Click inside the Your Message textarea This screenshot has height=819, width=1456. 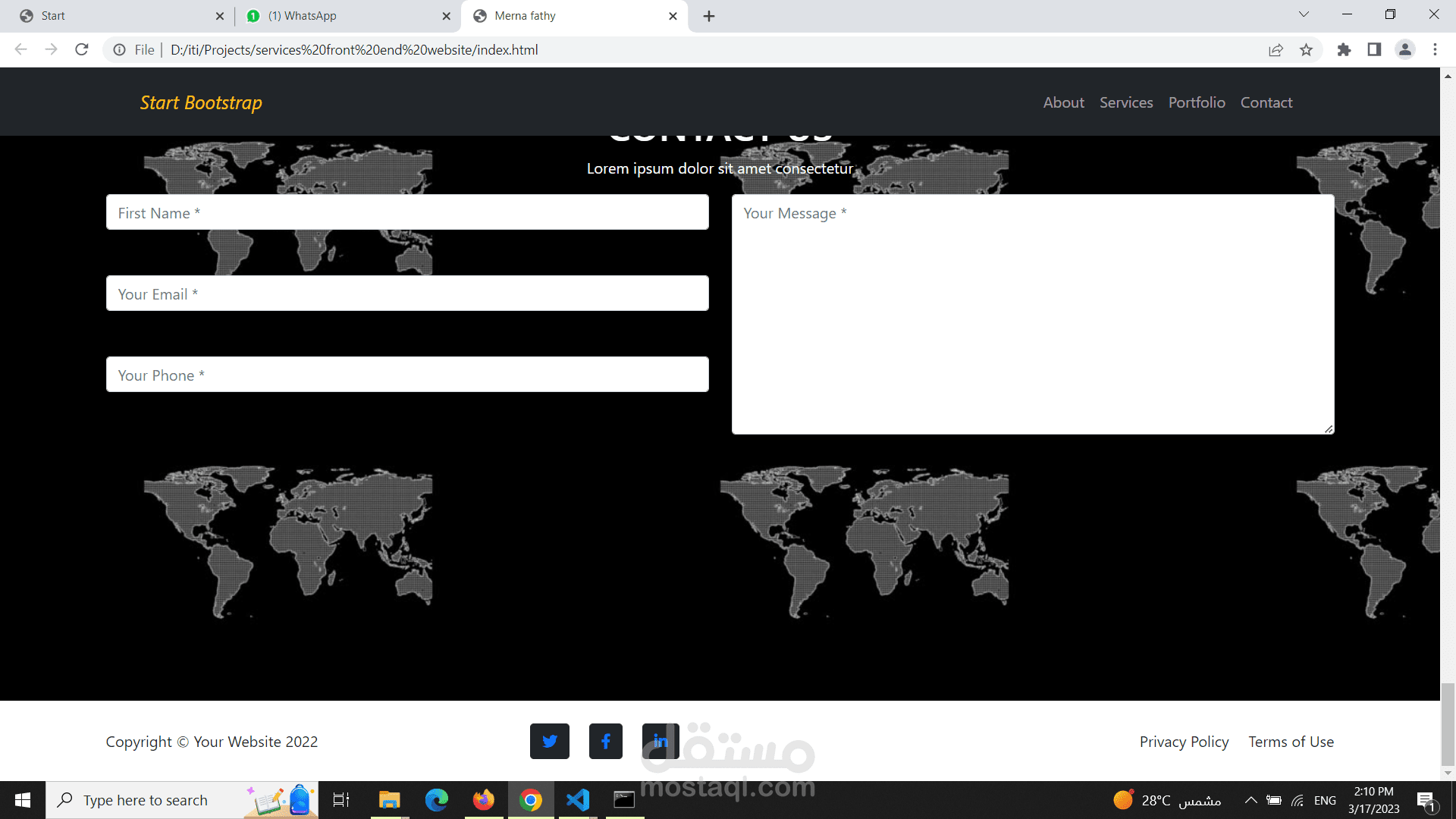1032,315
